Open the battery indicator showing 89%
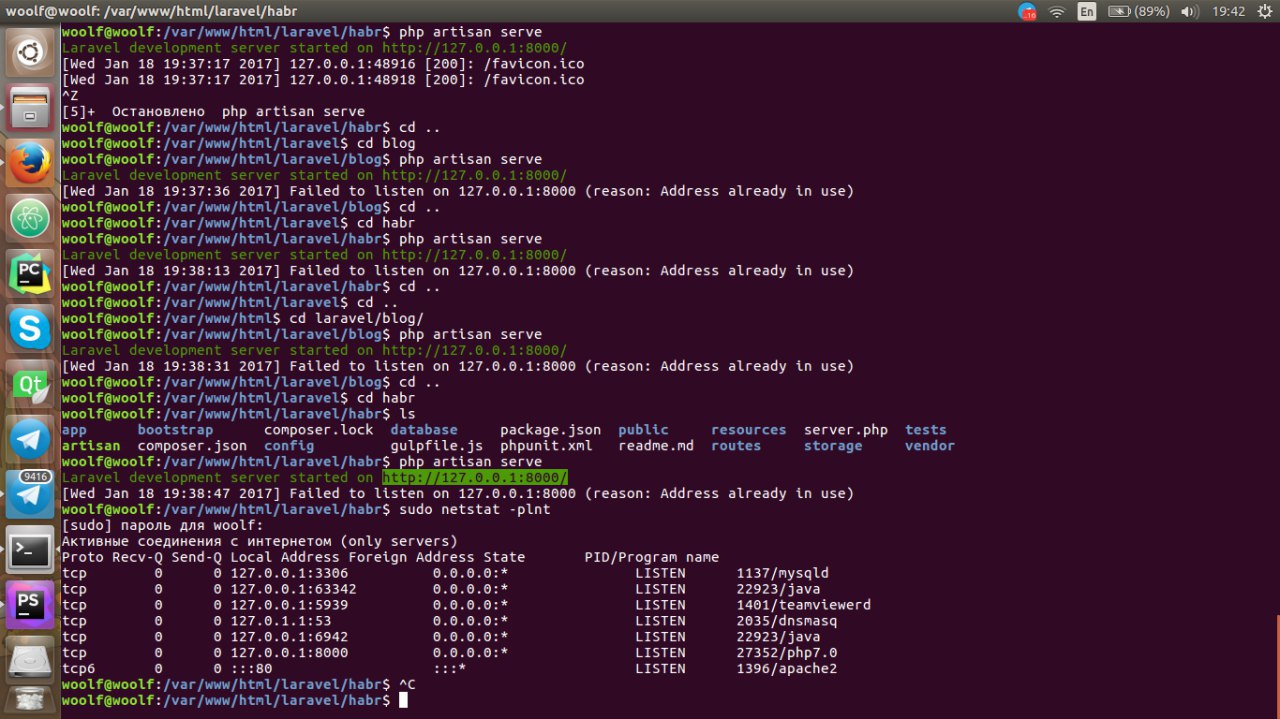 [1138, 11]
